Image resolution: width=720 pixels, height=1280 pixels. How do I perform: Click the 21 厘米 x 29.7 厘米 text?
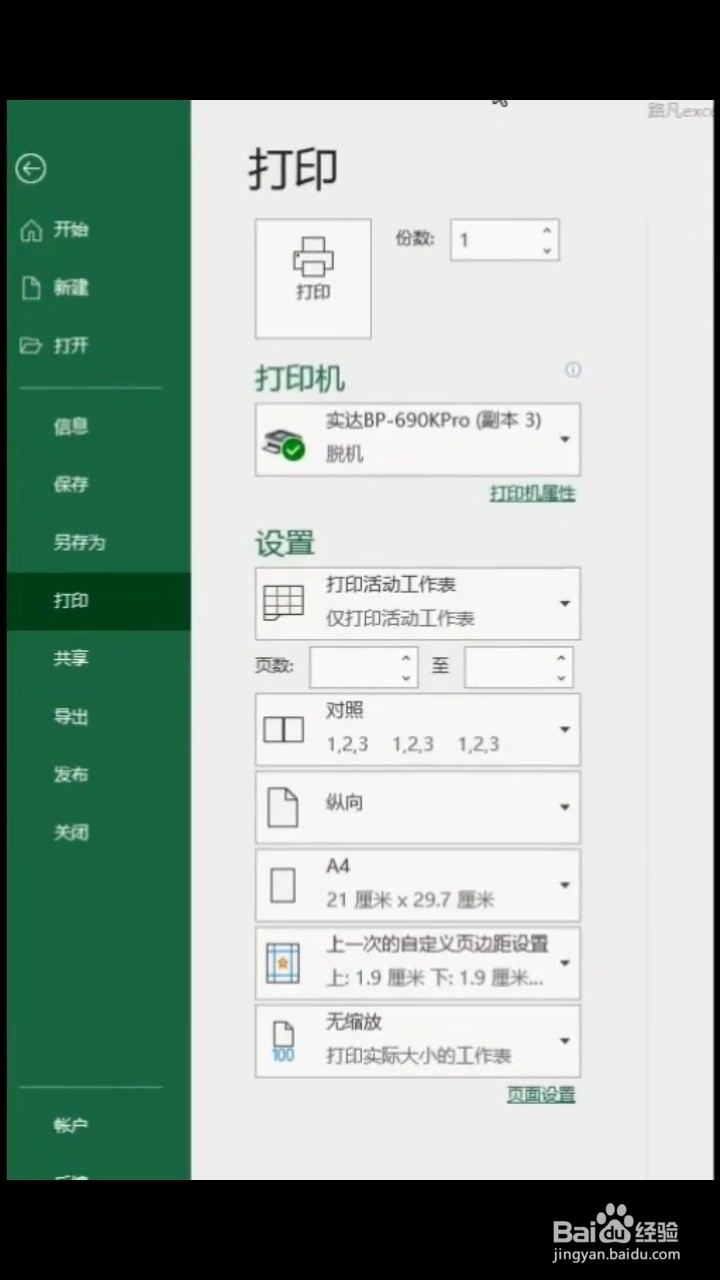(x=411, y=900)
